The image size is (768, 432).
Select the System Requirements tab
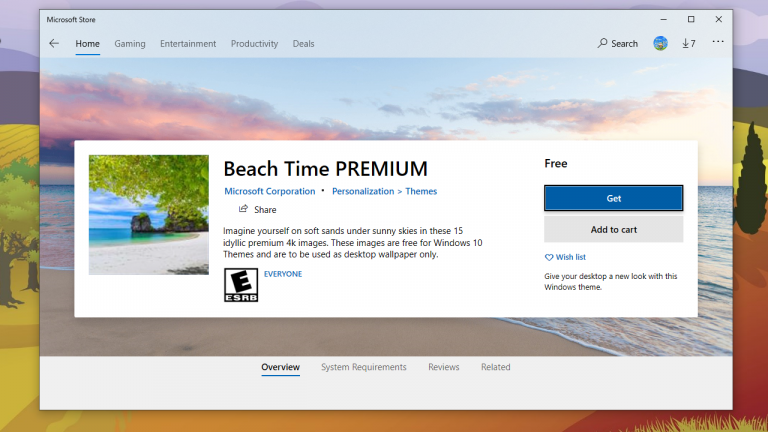click(364, 367)
